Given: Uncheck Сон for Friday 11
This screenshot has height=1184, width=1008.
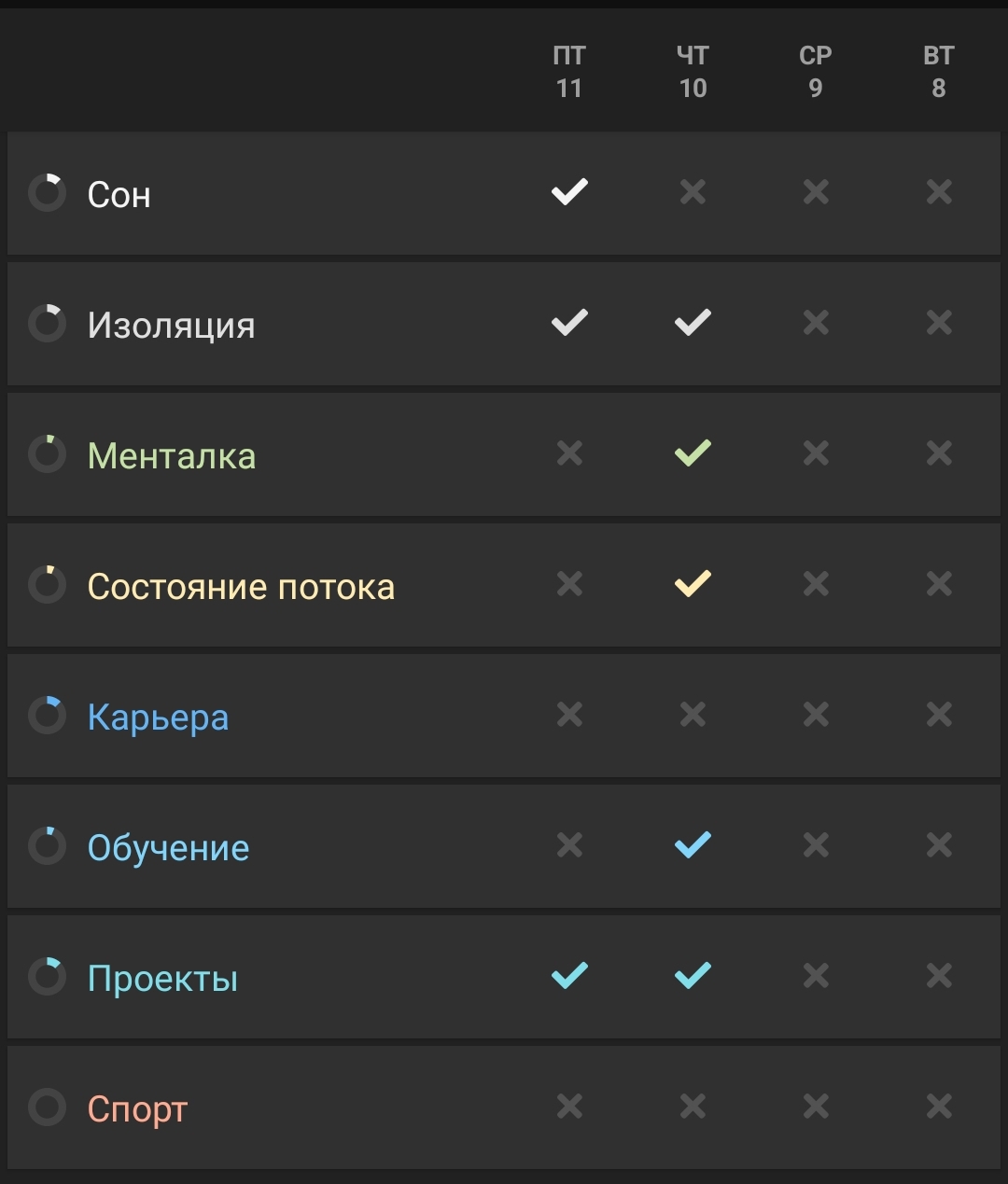Looking at the screenshot, I should (x=569, y=192).
